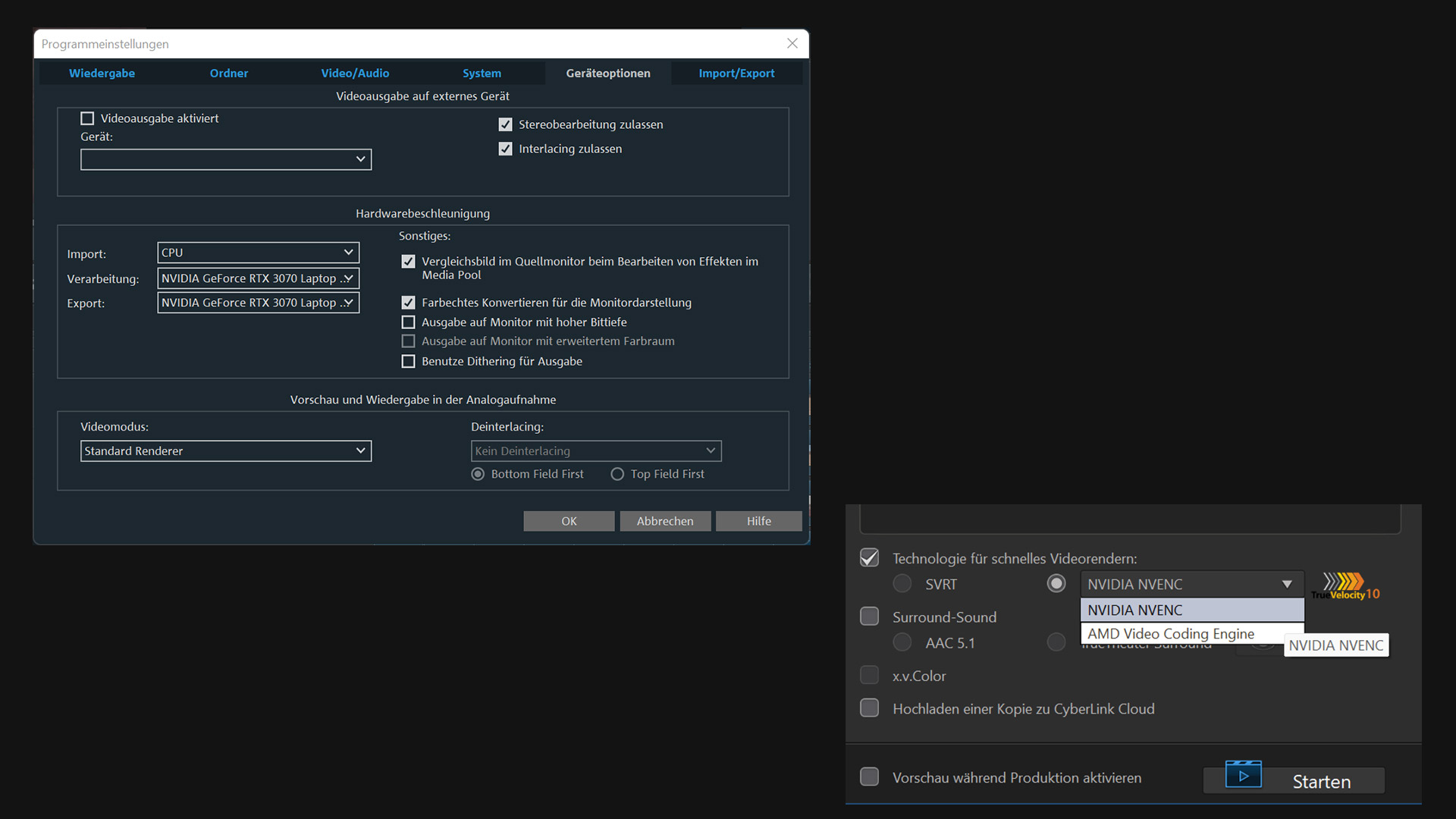
Task: Choose Top Field First
Action: click(x=617, y=474)
